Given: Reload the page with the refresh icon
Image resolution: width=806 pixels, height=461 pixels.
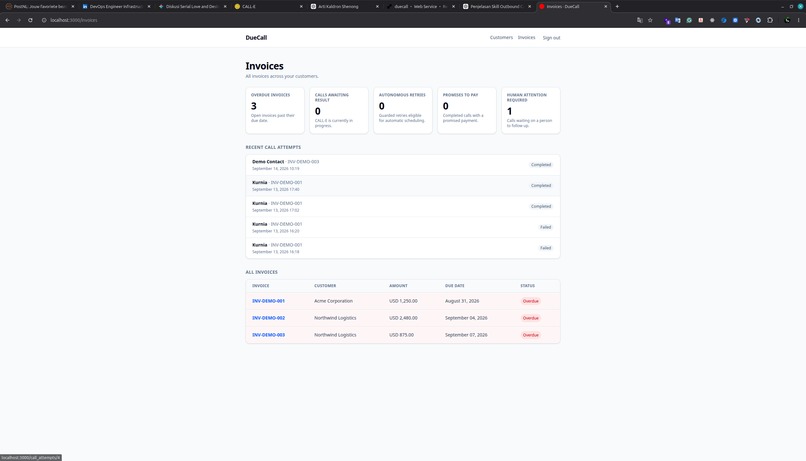Looking at the screenshot, I should 30,20.
